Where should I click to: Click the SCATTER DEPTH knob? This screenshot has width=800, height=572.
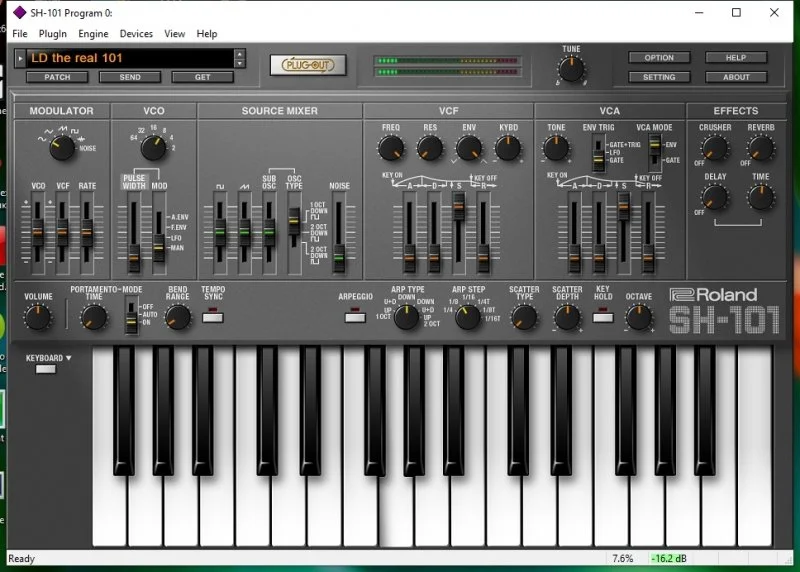click(x=567, y=317)
